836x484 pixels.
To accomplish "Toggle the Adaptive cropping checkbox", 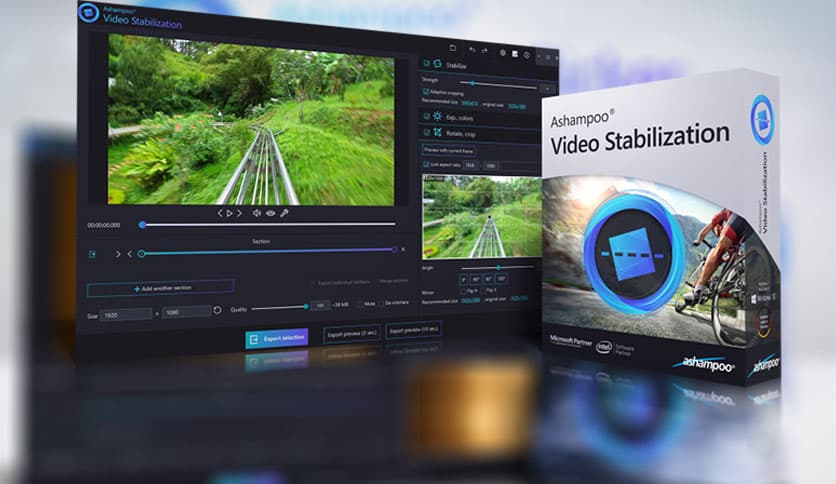I will 425,92.
